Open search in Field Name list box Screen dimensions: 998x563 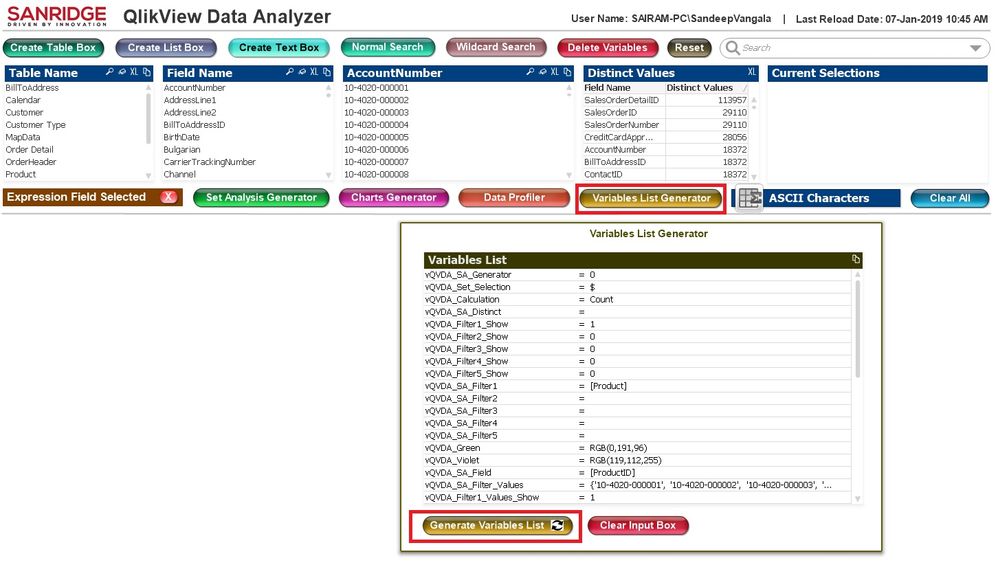(290, 72)
